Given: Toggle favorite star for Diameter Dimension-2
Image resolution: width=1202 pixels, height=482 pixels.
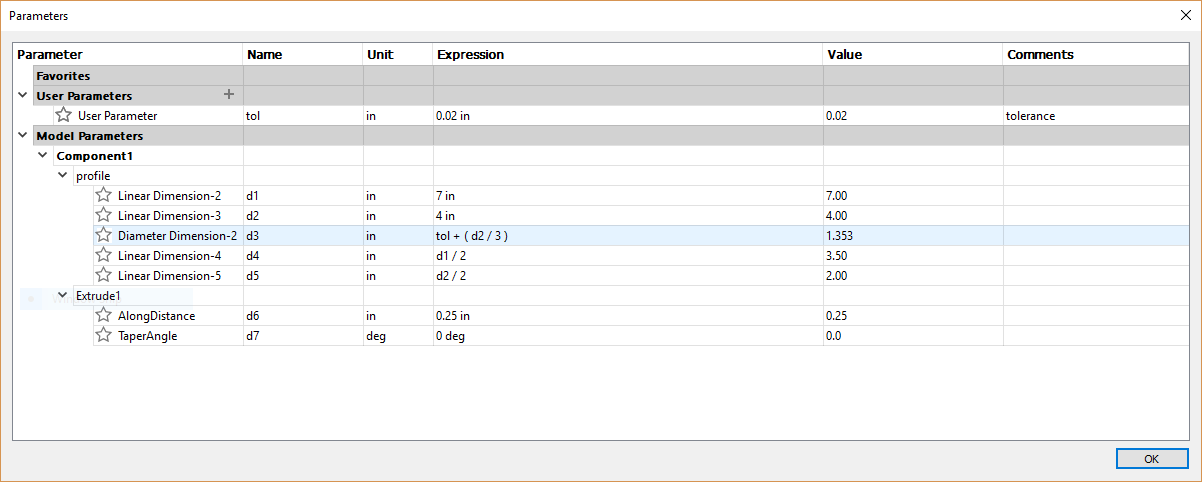Looking at the screenshot, I should [x=103, y=235].
